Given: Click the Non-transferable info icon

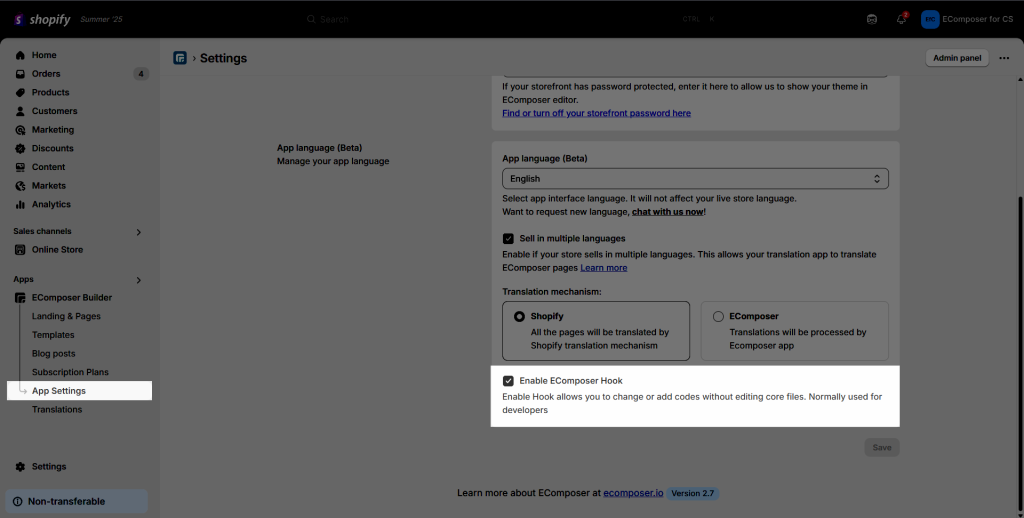Looking at the screenshot, I should click(18, 502).
